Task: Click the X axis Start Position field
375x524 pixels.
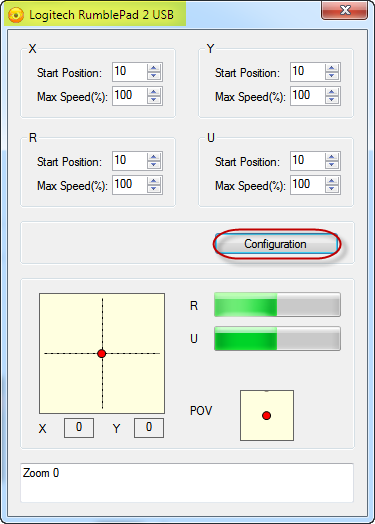Action: tap(137, 72)
